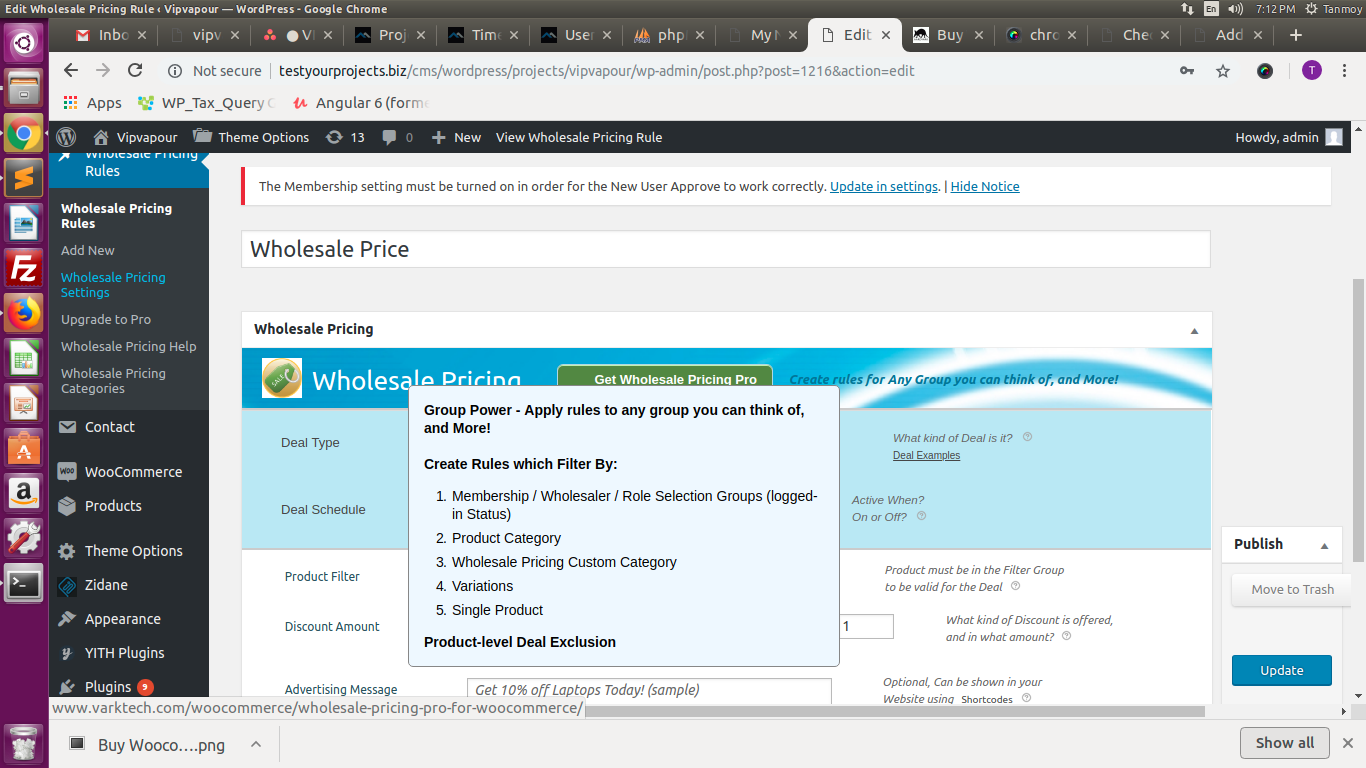The image size is (1366, 768).
Task: Collapse the Wholesale Pricing metabox
Action: [1193, 330]
